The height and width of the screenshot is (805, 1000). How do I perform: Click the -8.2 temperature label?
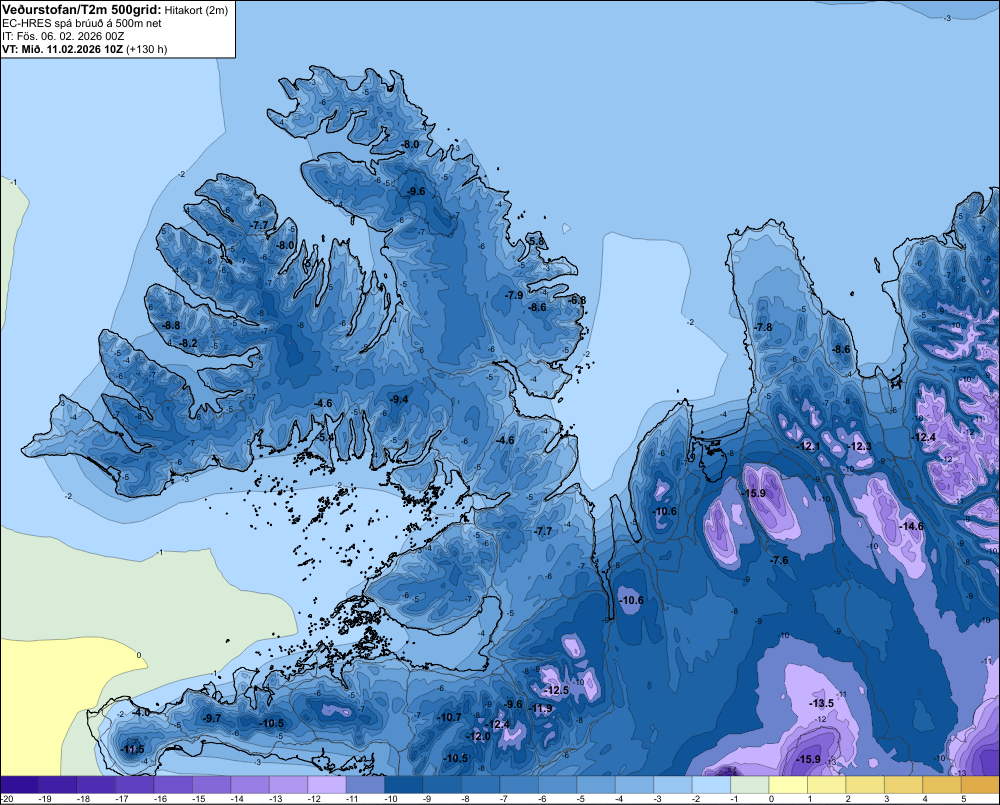188,343
